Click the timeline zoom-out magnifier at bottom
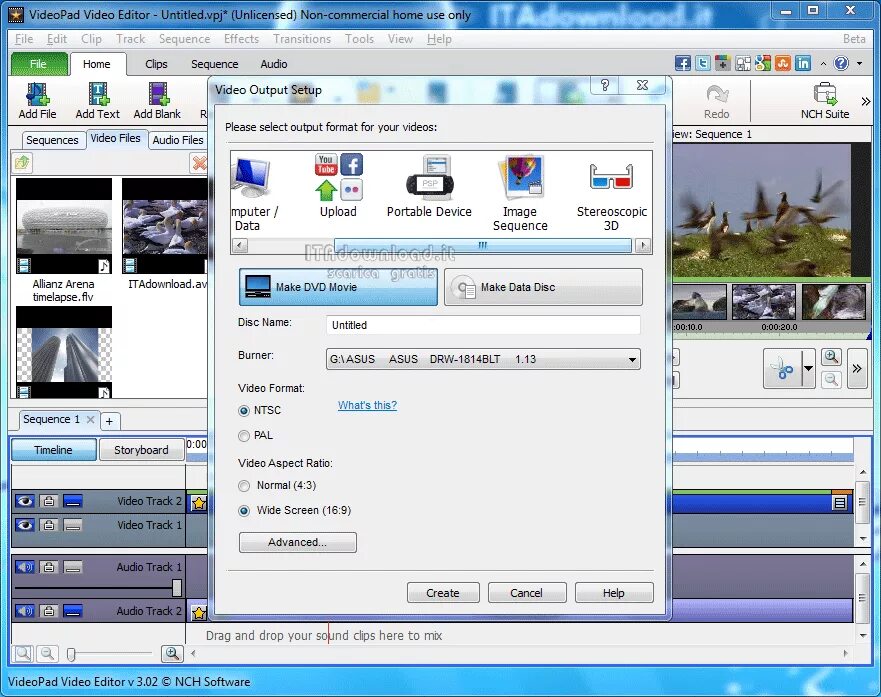Image resolution: width=881 pixels, height=697 pixels. click(x=47, y=653)
